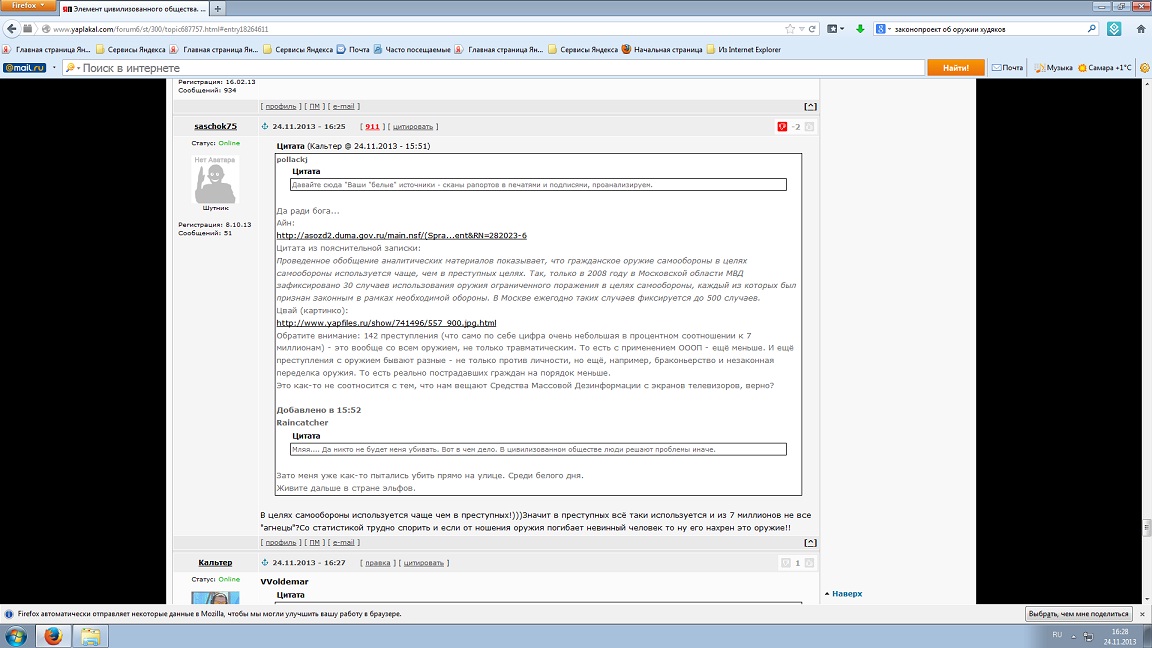The image size is (1152, 648).
Task: Click the orange Найти! button
Action: [x=955, y=68]
